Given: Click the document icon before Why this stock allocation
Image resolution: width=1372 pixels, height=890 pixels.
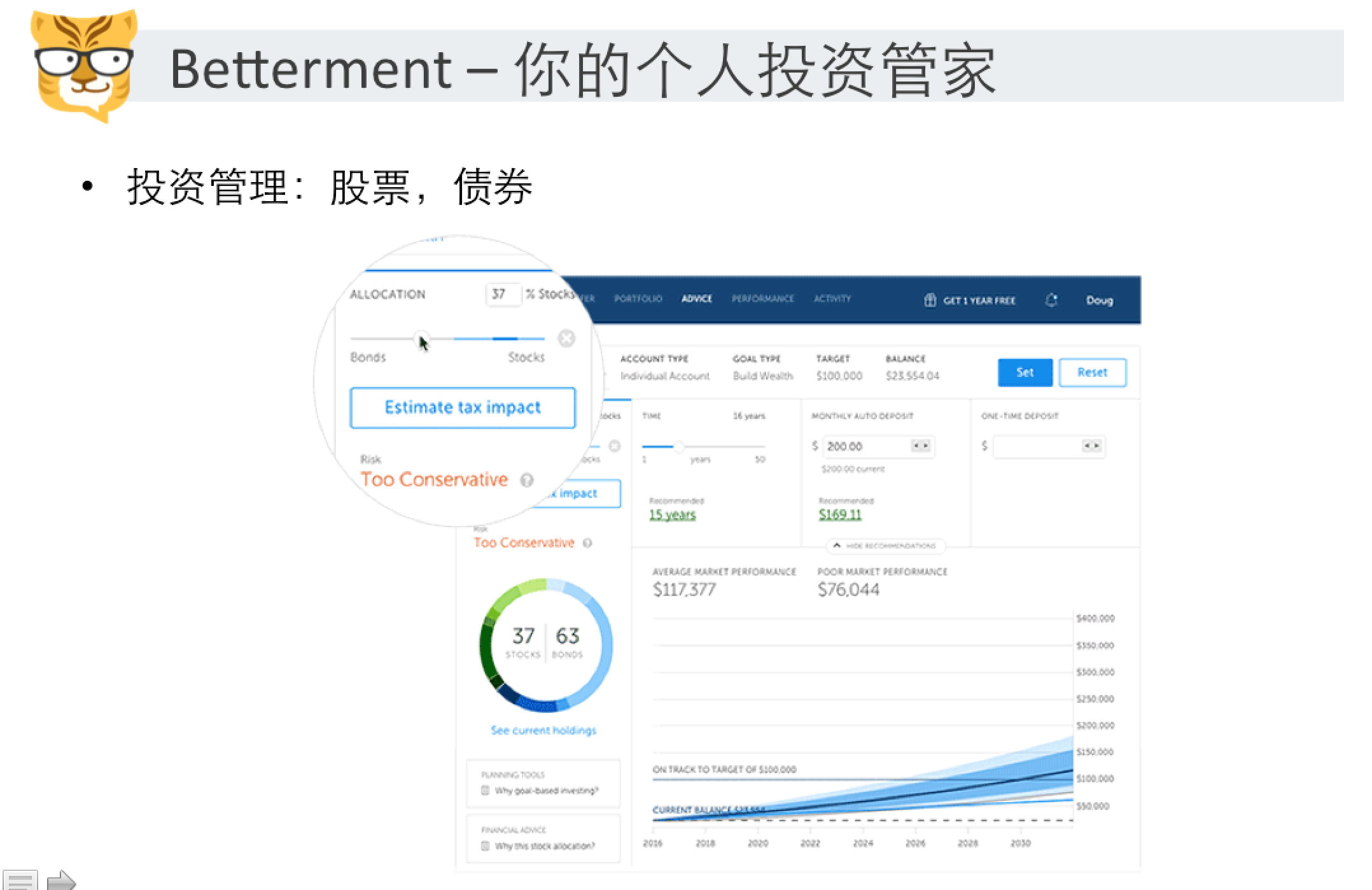Looking at the screenshot, I should point(485,845).
